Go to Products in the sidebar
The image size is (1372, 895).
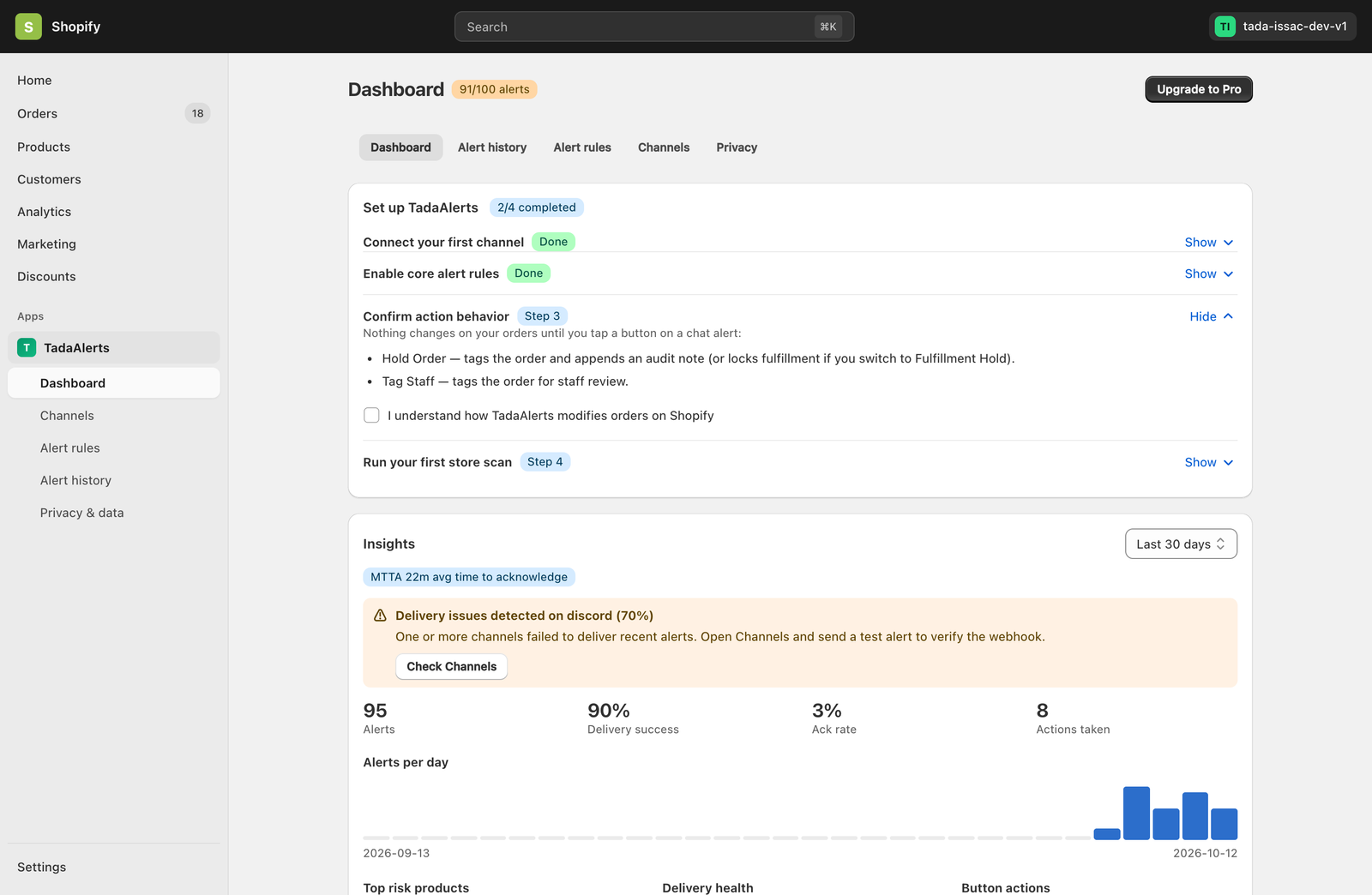click(113, 147)
